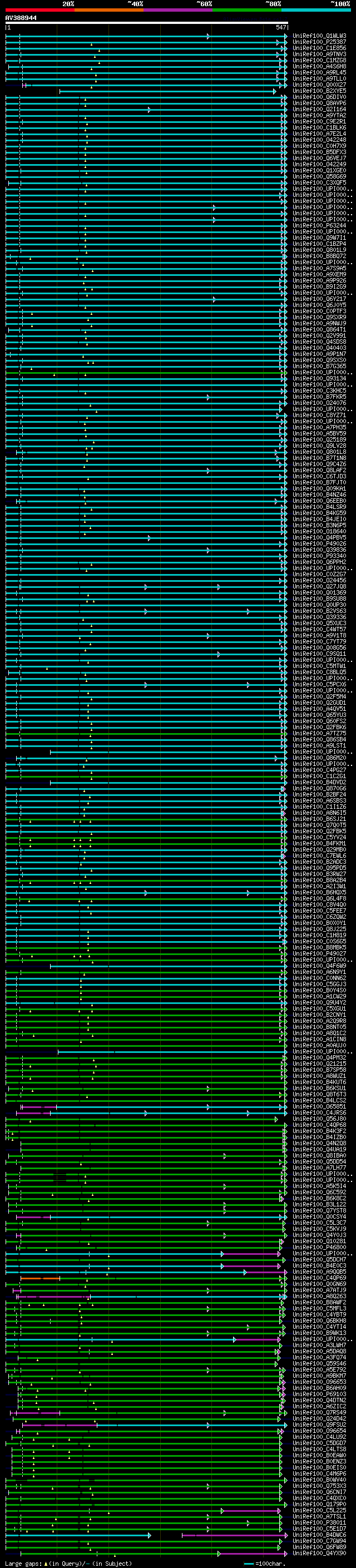This screenshot has height=1568, width=356.
Task: Click the cyan alignment bar for UniRef100_Q1WLW3
Action: [122, 37]
